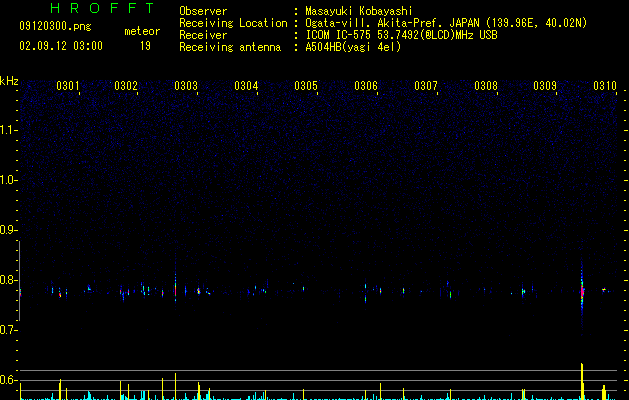Click Ogata-vill. Akita-Pref. JAPAN location text

click(x=446, y=23)
